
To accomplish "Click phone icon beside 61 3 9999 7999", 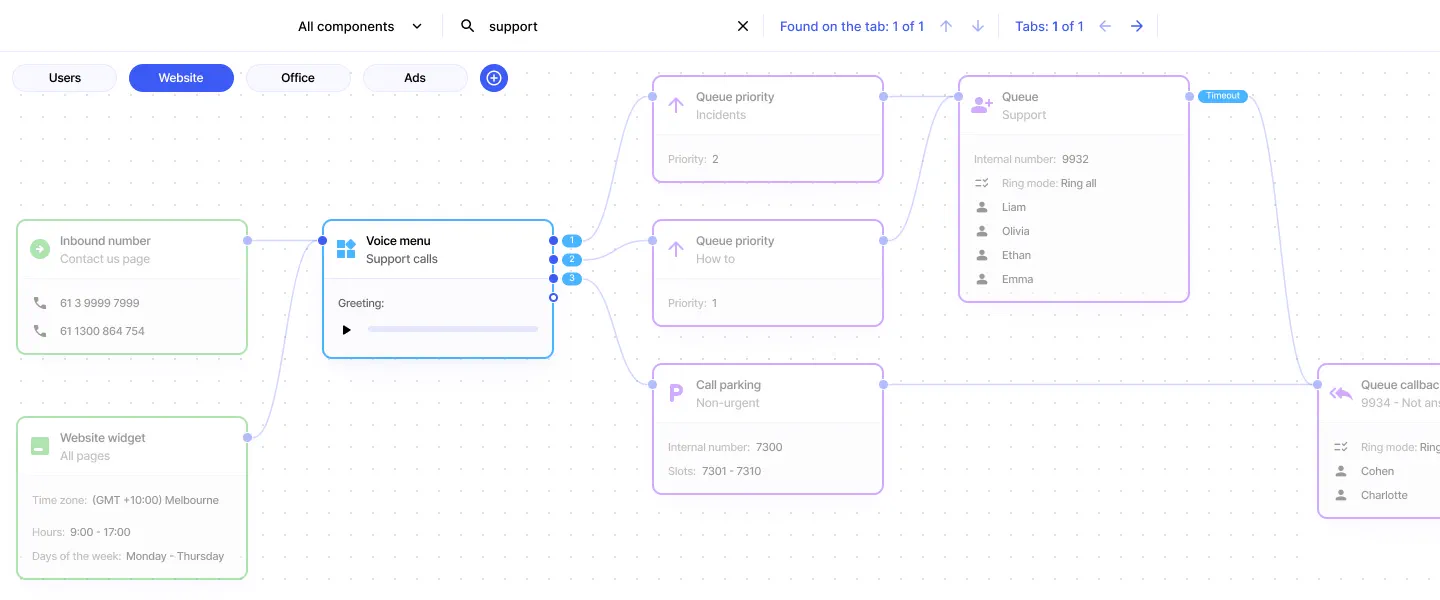I will point(40,303).
